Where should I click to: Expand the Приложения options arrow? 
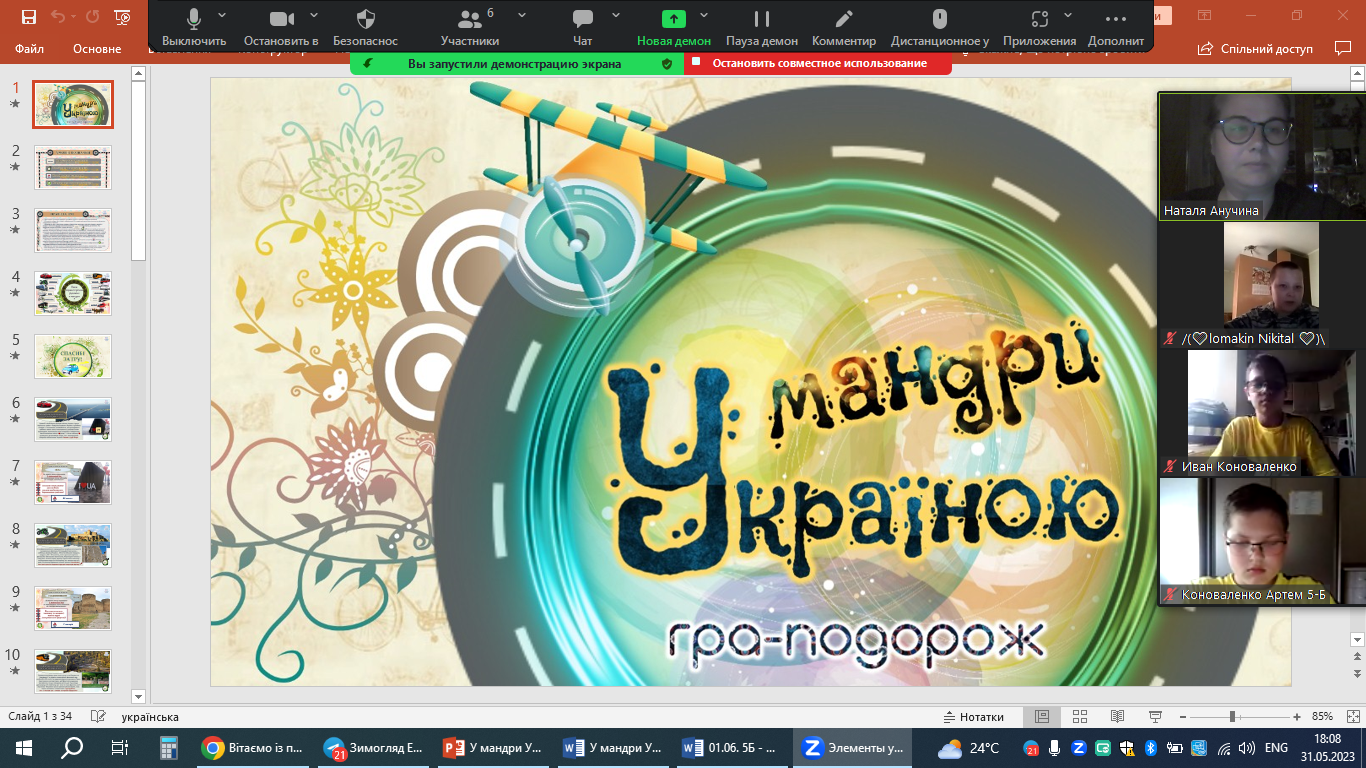point(1068,15)
